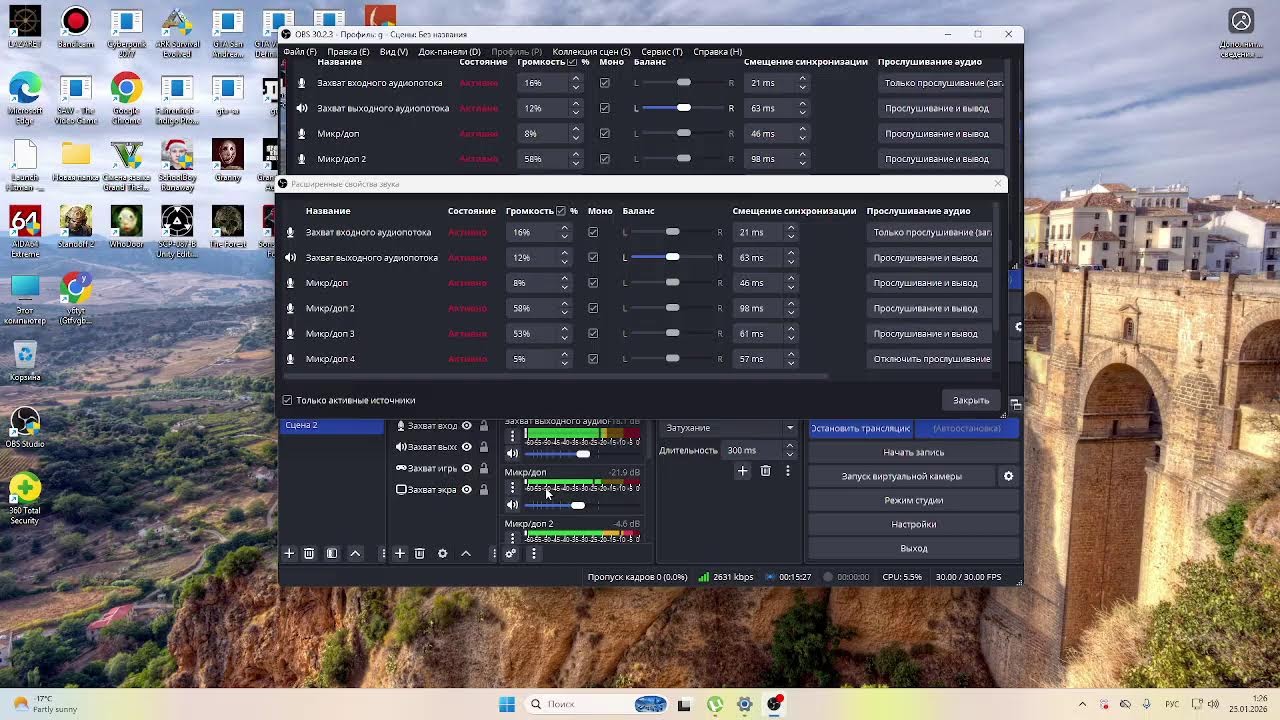Open scene filters icon in Scenes dock
Viewport: 1280px width, 720px height.
(x=332, y=553)
